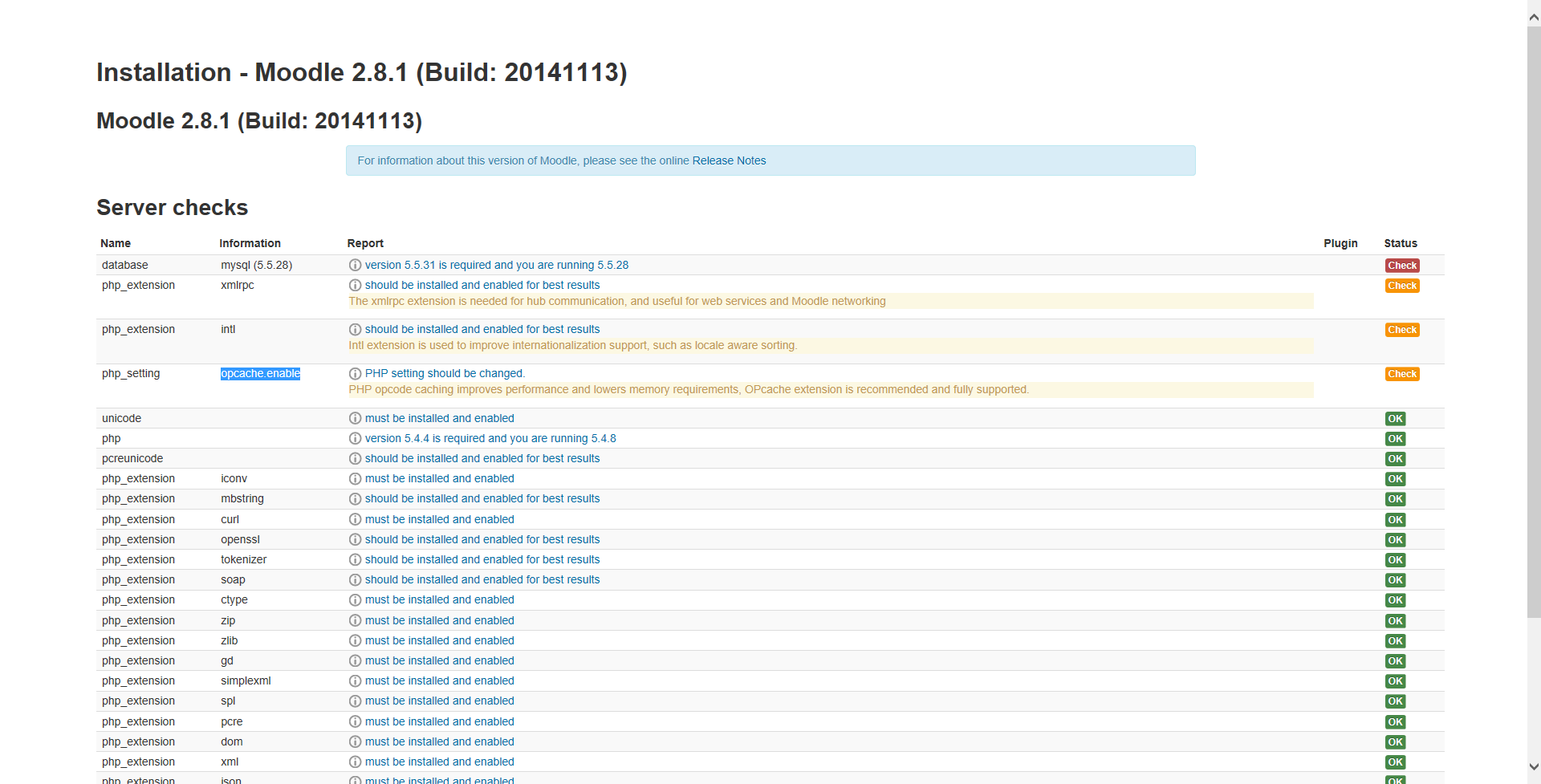Image resolution: width=1541 pixels, height=784 pixels.
Task: Click the orange Check badge for opcache.enable
Action: coord(1402,374)
